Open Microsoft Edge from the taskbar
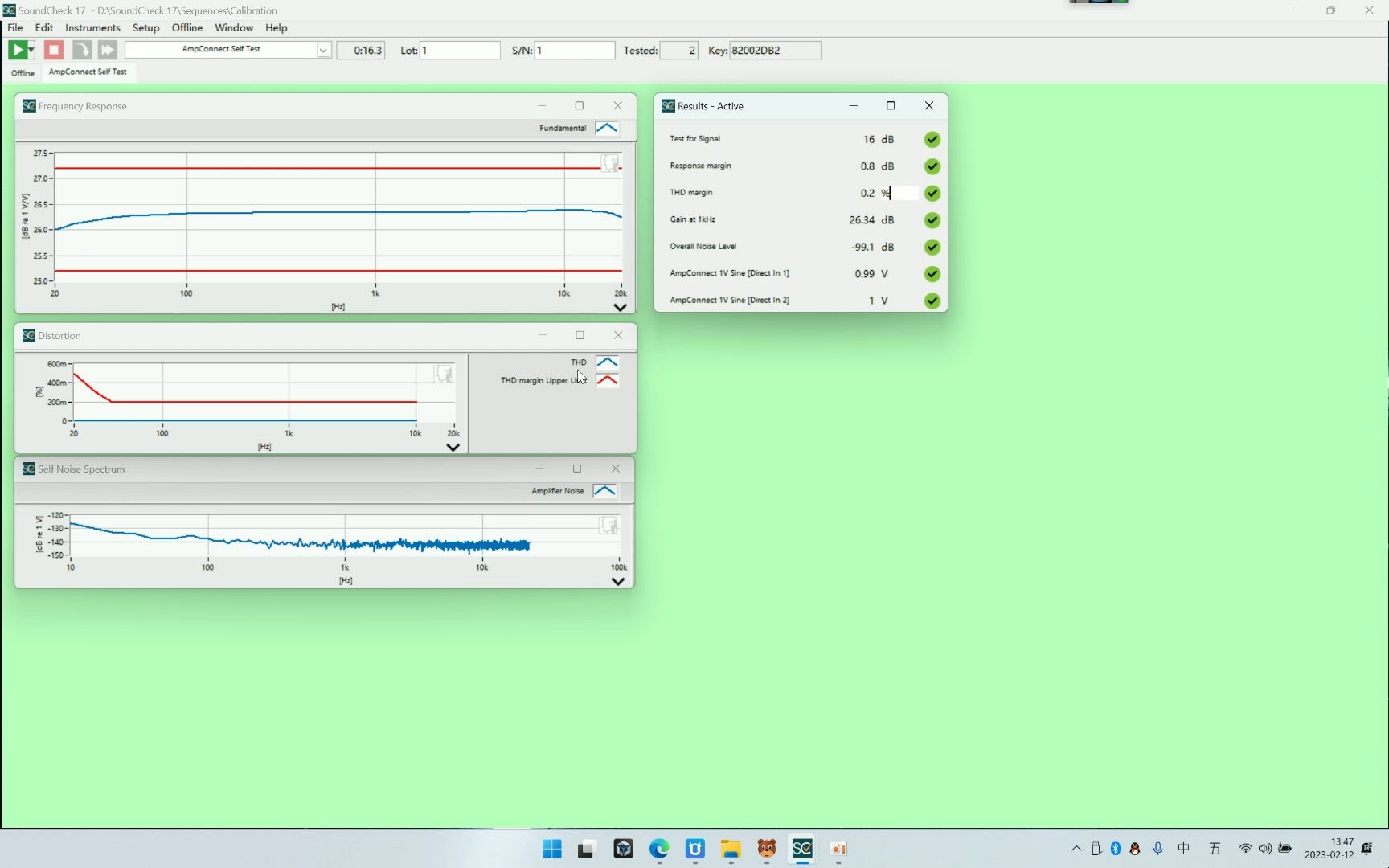The width and height of the screenshot is (1389, 868). pos(659,849)
